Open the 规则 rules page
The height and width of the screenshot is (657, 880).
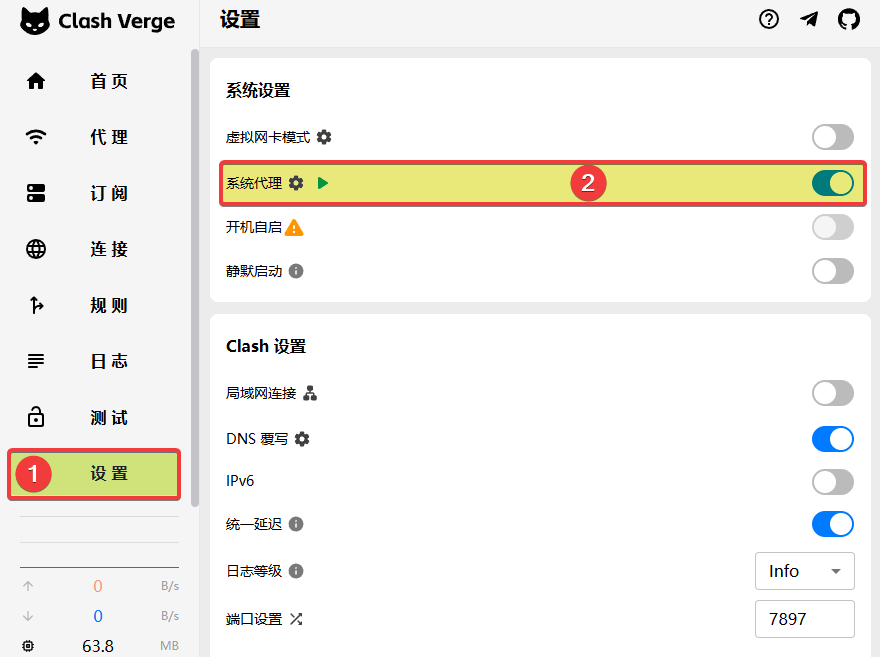(x=94, y=306)
